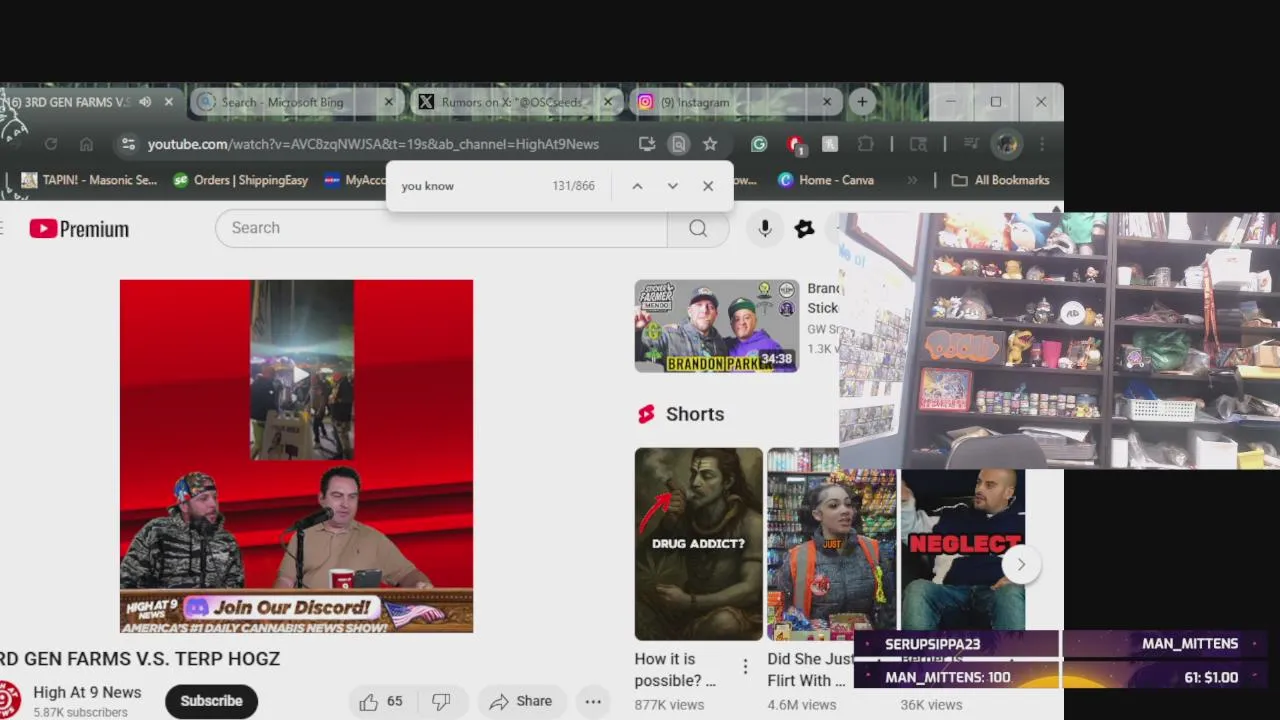Viewport: 1280px width, 720px height.
Task: Click the YouTube Search box
Action: (x=441, y=228)
